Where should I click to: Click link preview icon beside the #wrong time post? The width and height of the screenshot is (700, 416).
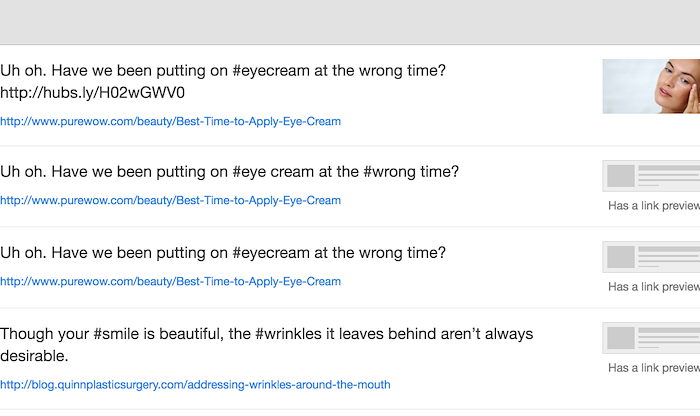[x=651, y=176]
